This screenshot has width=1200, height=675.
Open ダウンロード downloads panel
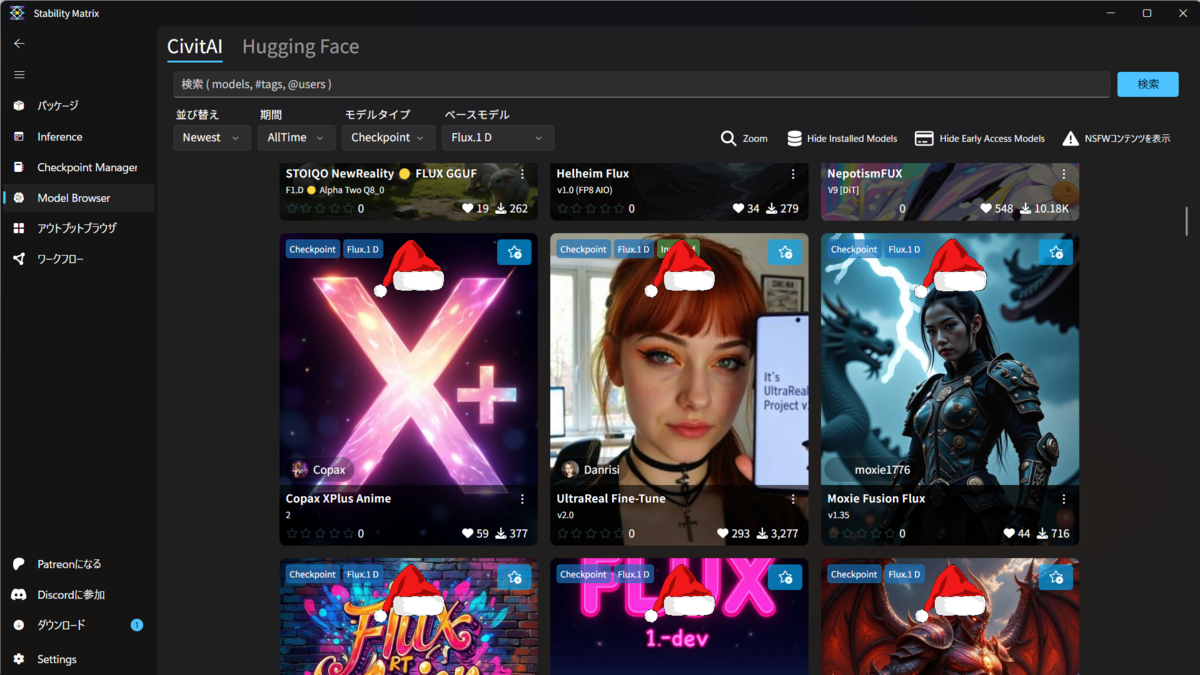[78, 625]
